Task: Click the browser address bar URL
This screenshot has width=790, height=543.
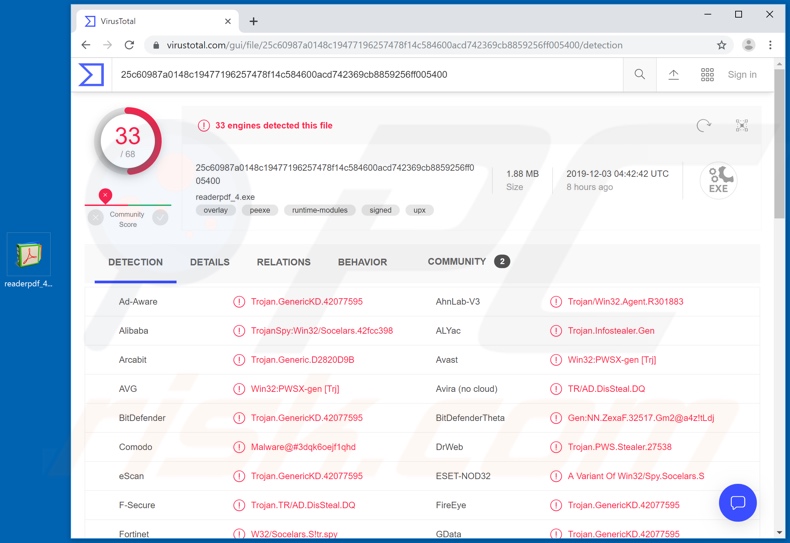Action: [394, 45]
